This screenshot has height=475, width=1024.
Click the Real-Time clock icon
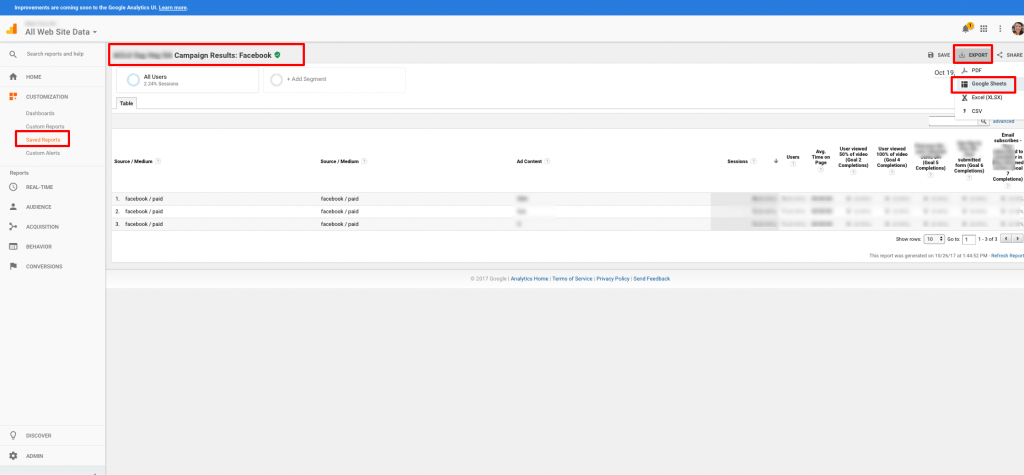(12, 187)
